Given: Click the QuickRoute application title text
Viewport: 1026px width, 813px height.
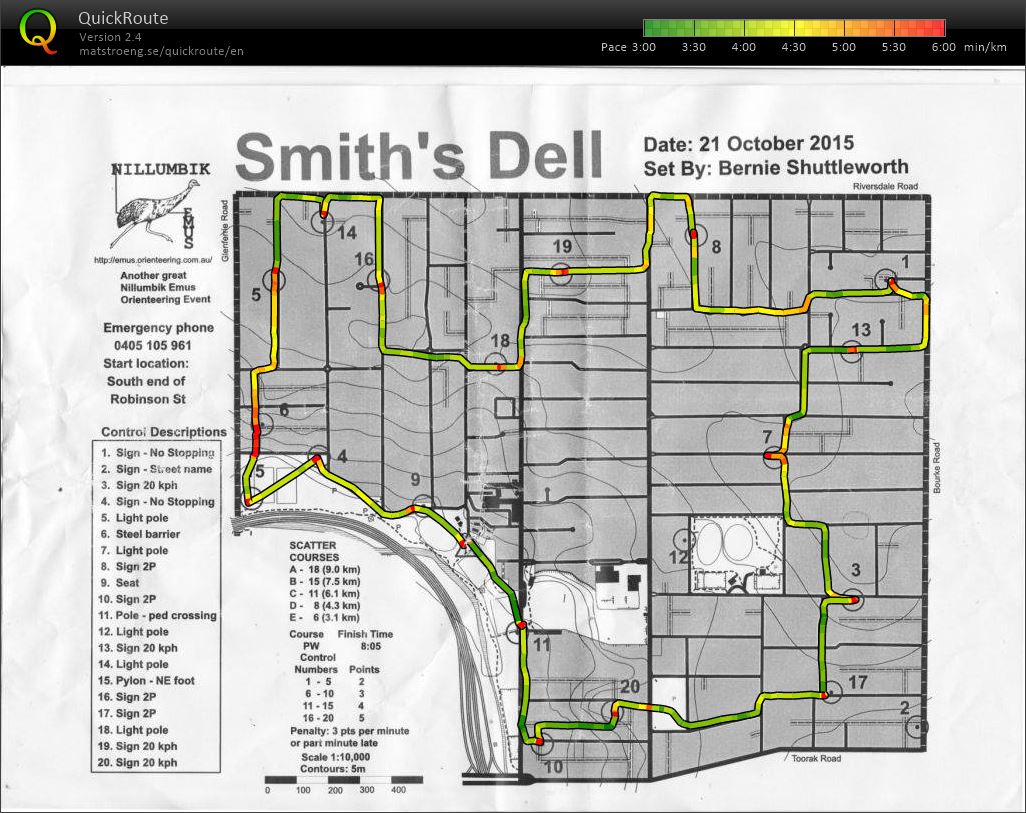Looking at the screenshot, I should (123, 18).
